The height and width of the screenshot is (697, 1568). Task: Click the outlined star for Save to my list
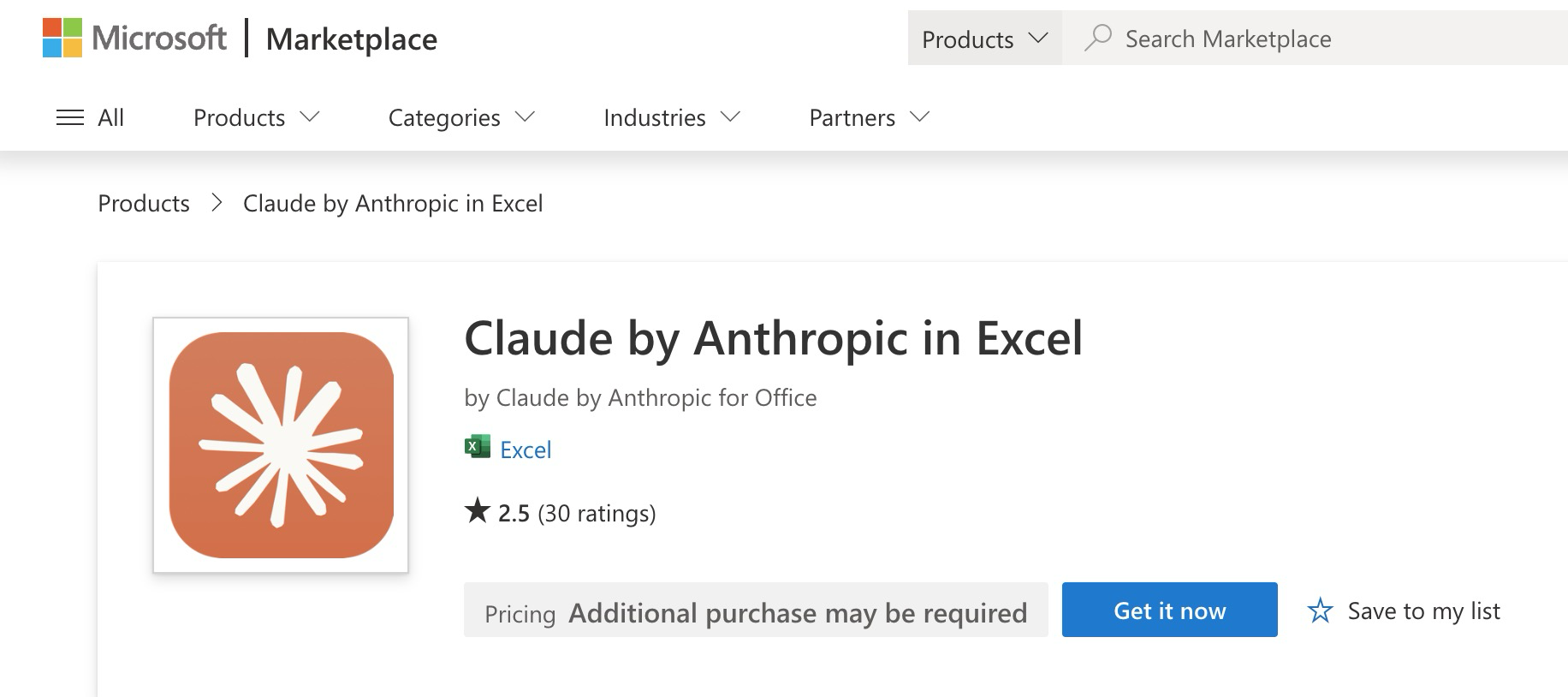[1321, 610]
